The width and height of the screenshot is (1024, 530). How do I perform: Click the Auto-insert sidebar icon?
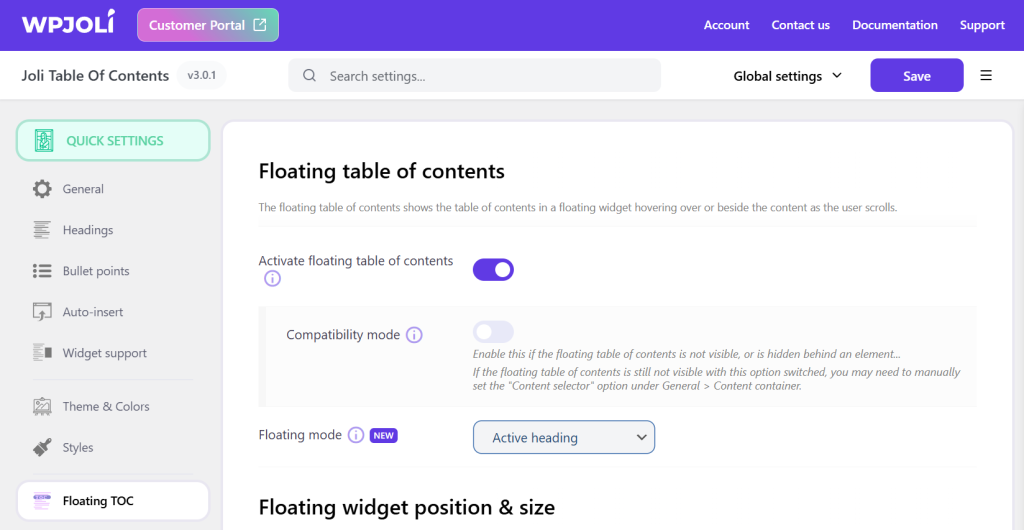click(x=42, y=312)
